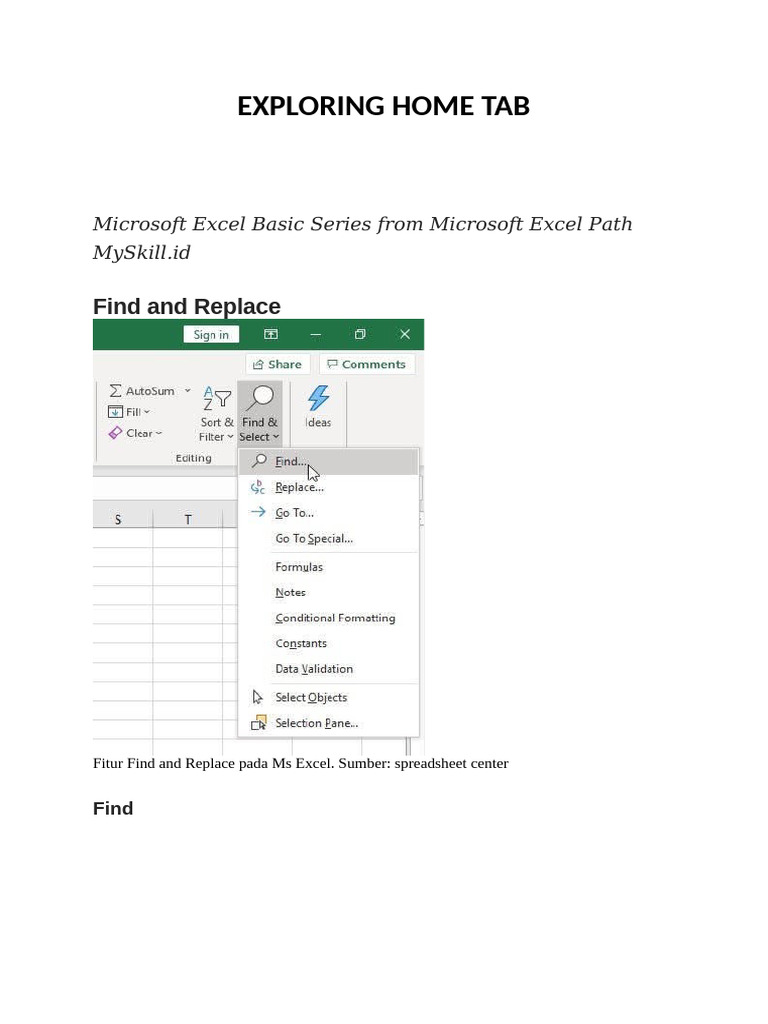This screenshot has height=1024, width=768.
Task: Open Selection Pane... menu entry
Action: click(x=328, y=723)
